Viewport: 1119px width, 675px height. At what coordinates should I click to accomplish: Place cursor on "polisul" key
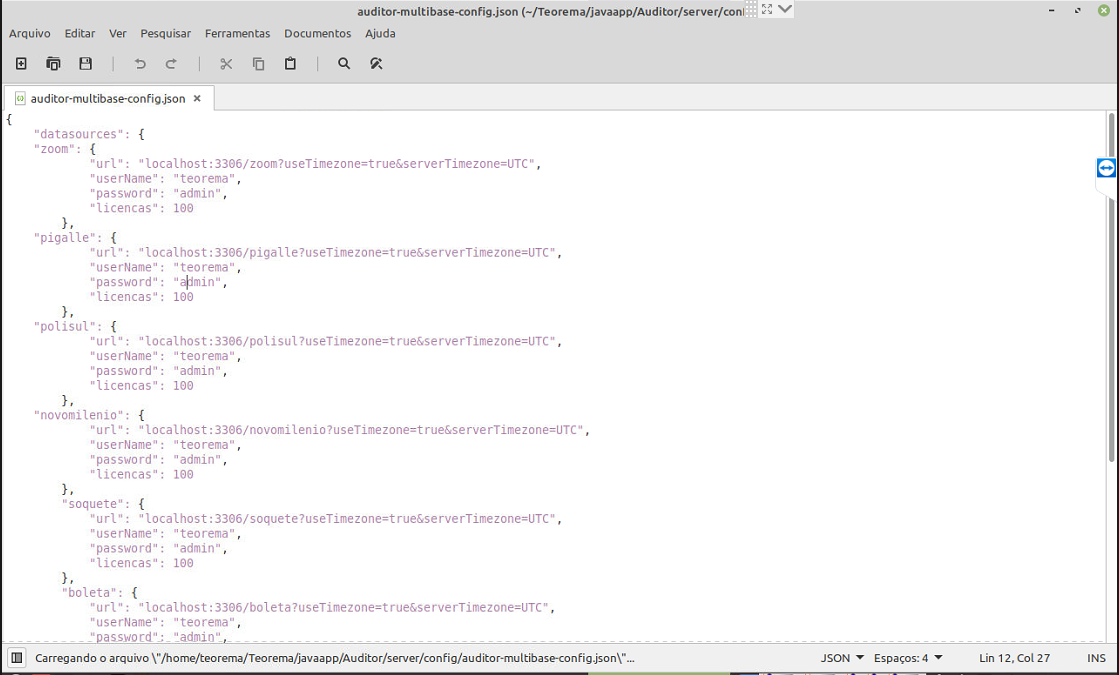pyautogui.click(x=65, y=326)
